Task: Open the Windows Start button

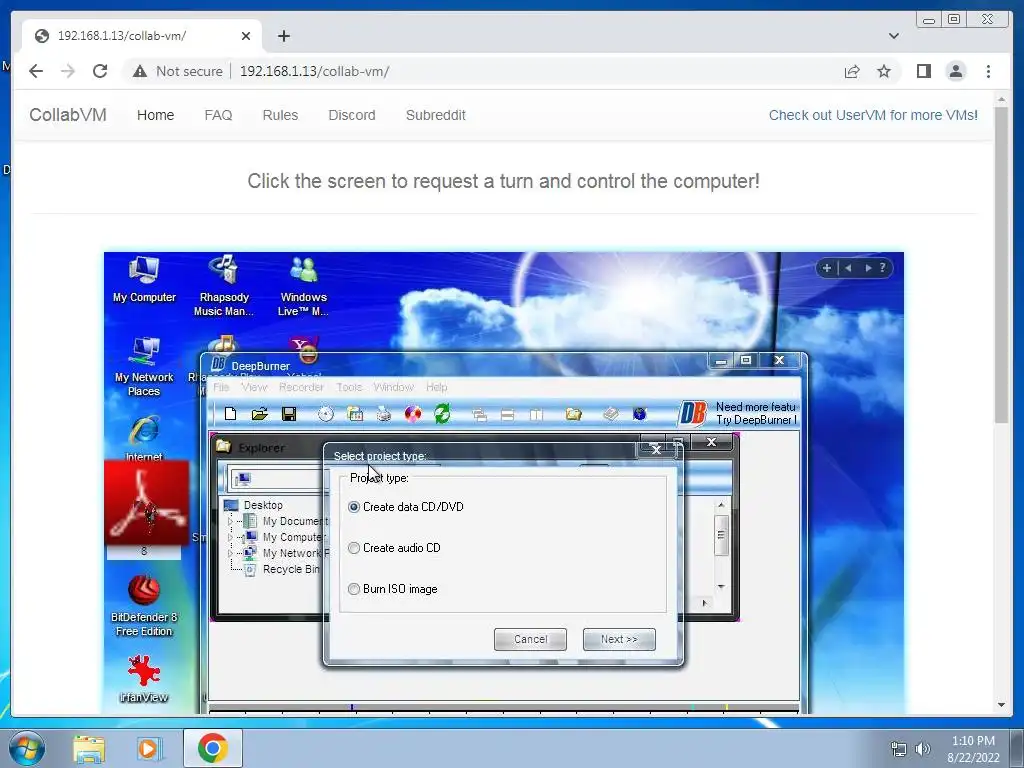Action: click(x=27, y=748)
